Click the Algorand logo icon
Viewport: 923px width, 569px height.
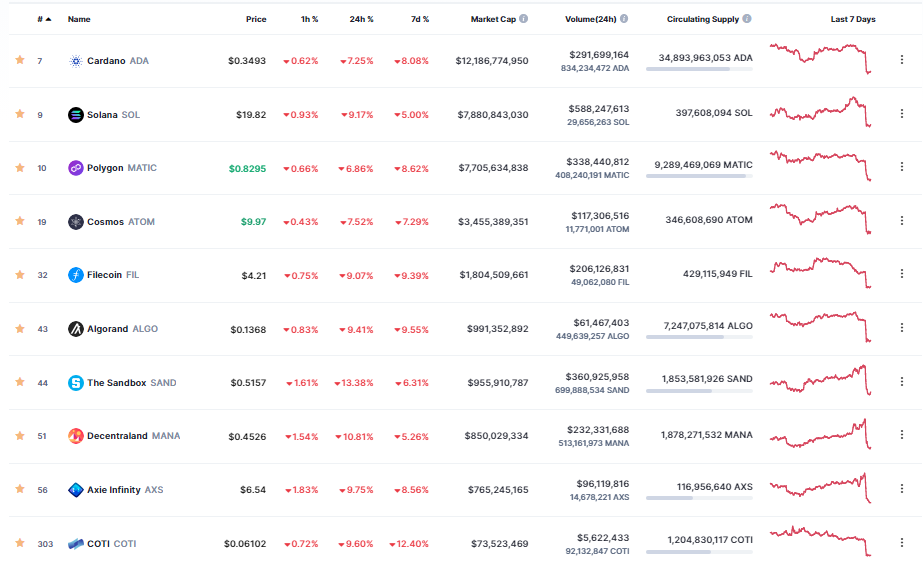tap(75, 329)
